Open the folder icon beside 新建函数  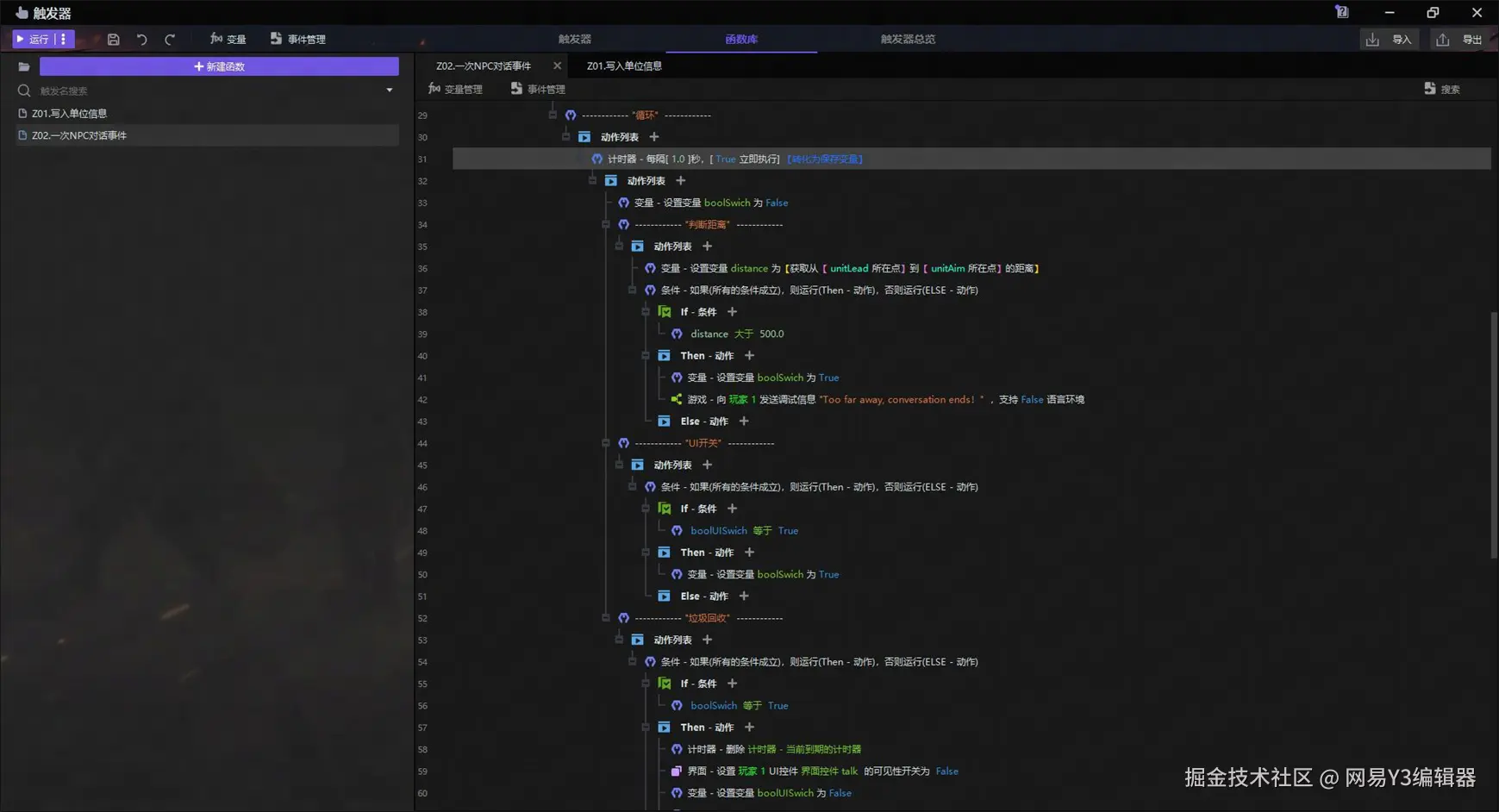pyautogui.click(x=24, y=66)
